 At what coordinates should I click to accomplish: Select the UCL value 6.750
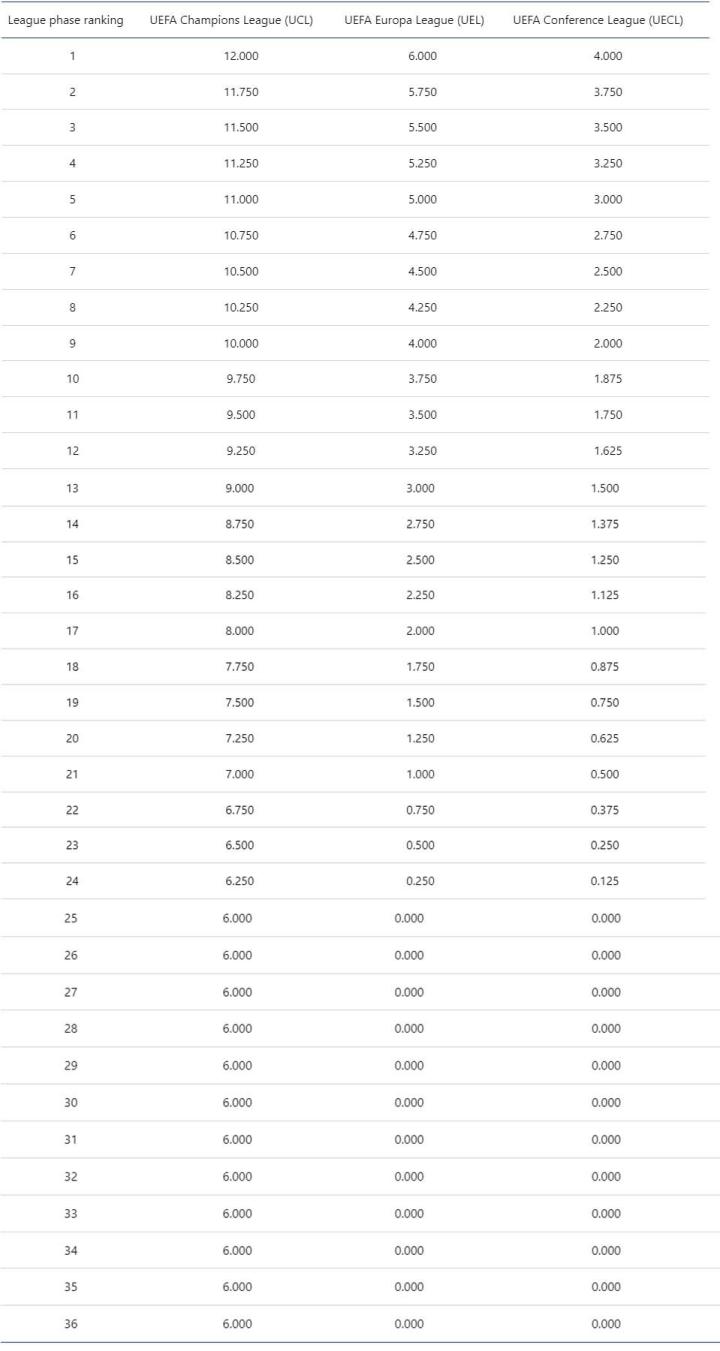[x=240, y=810]
